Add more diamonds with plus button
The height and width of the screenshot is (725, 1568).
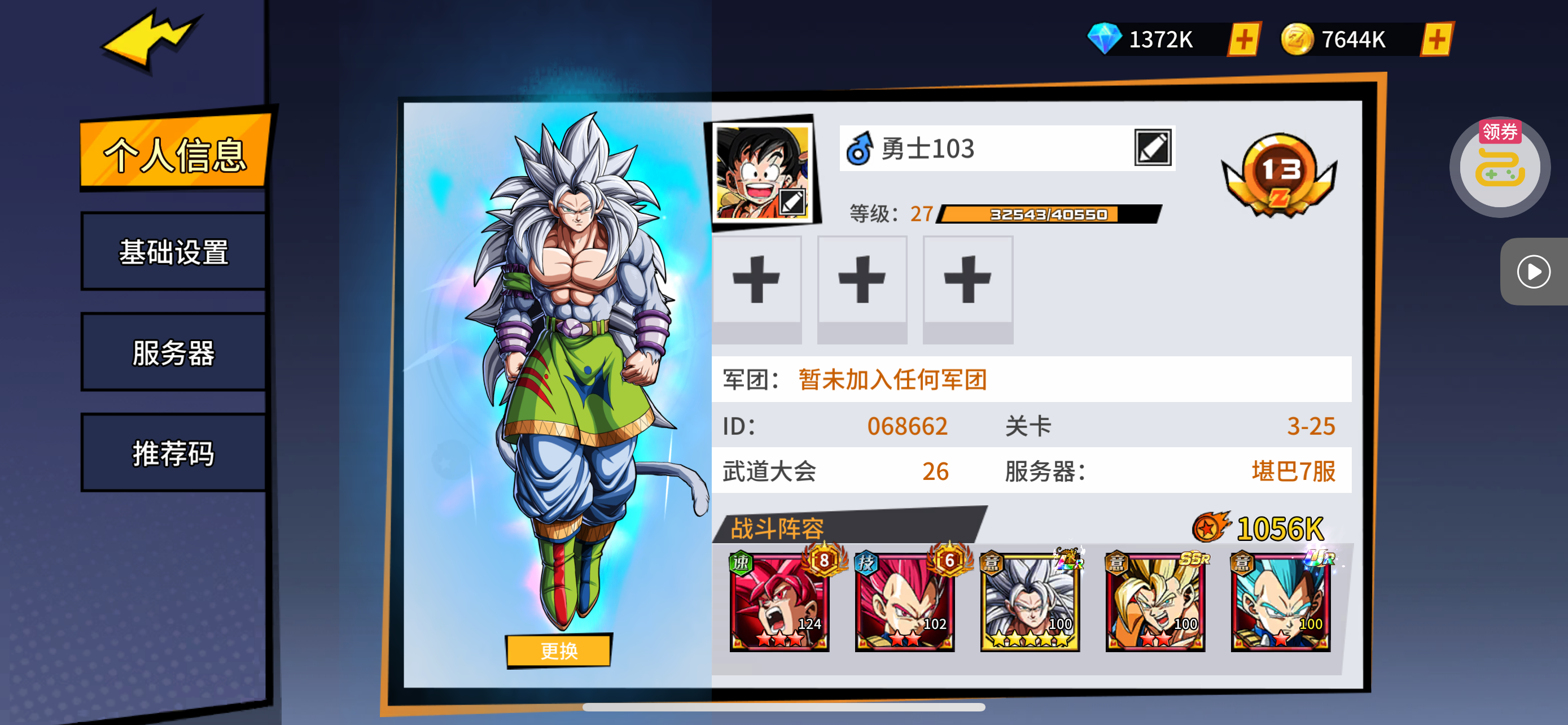click(x=1243, y=40)
